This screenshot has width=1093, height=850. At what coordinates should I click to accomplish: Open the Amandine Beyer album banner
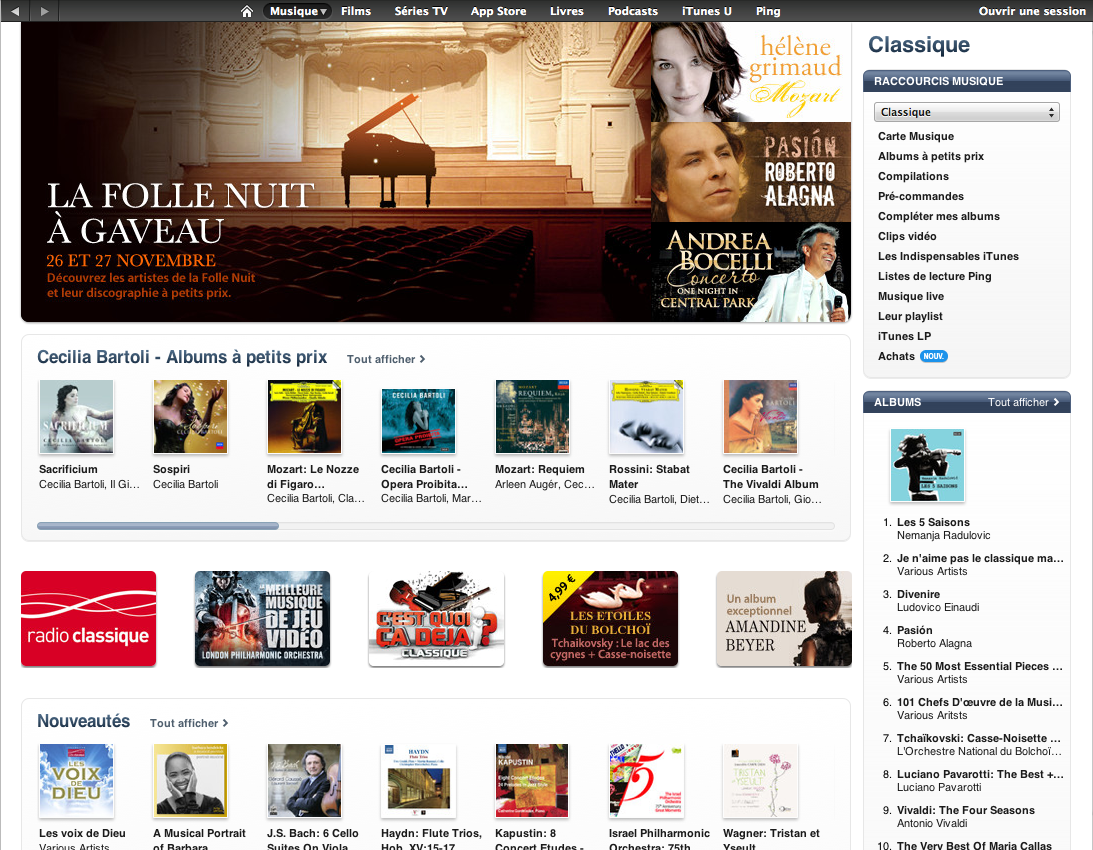tap(784, 618)
